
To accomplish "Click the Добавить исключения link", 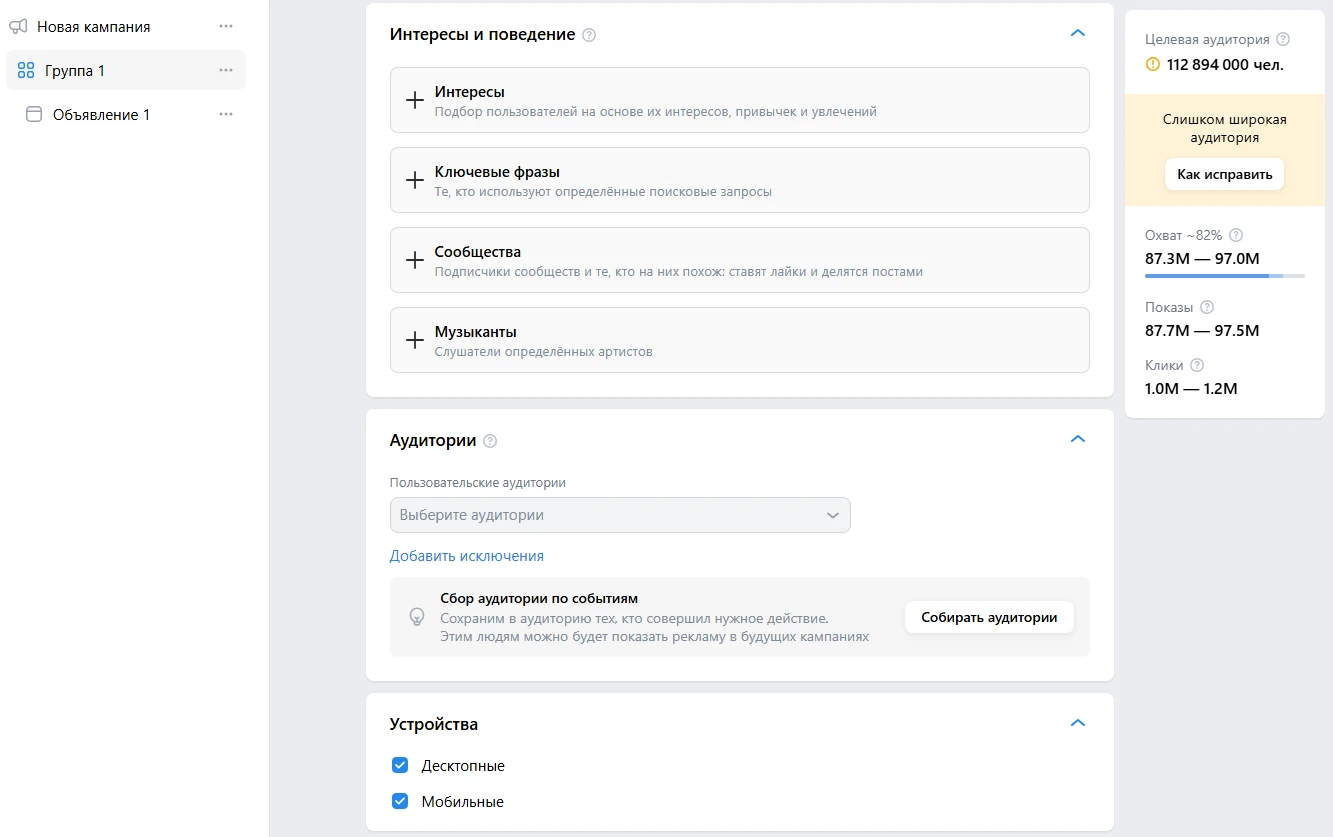I will click(466, 556).
